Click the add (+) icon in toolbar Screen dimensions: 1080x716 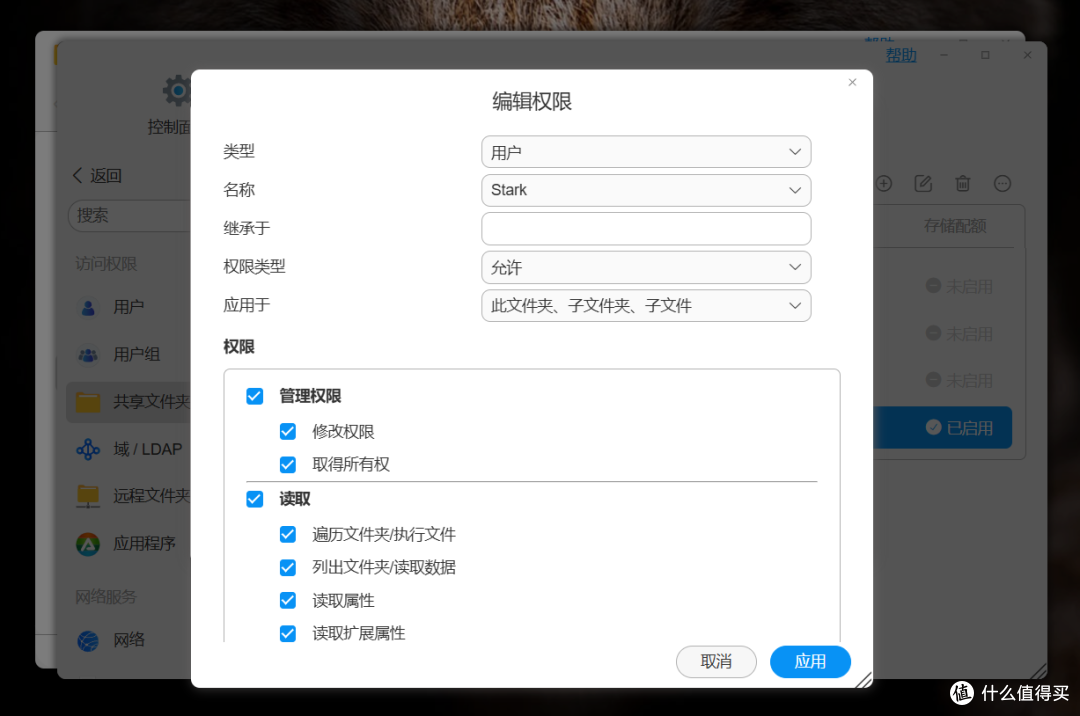pyautogui.click(x=883, y=183)
